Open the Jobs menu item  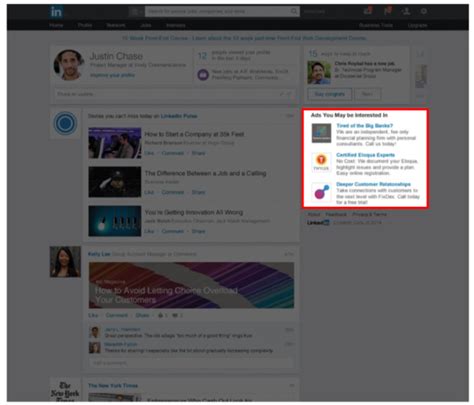146,25
